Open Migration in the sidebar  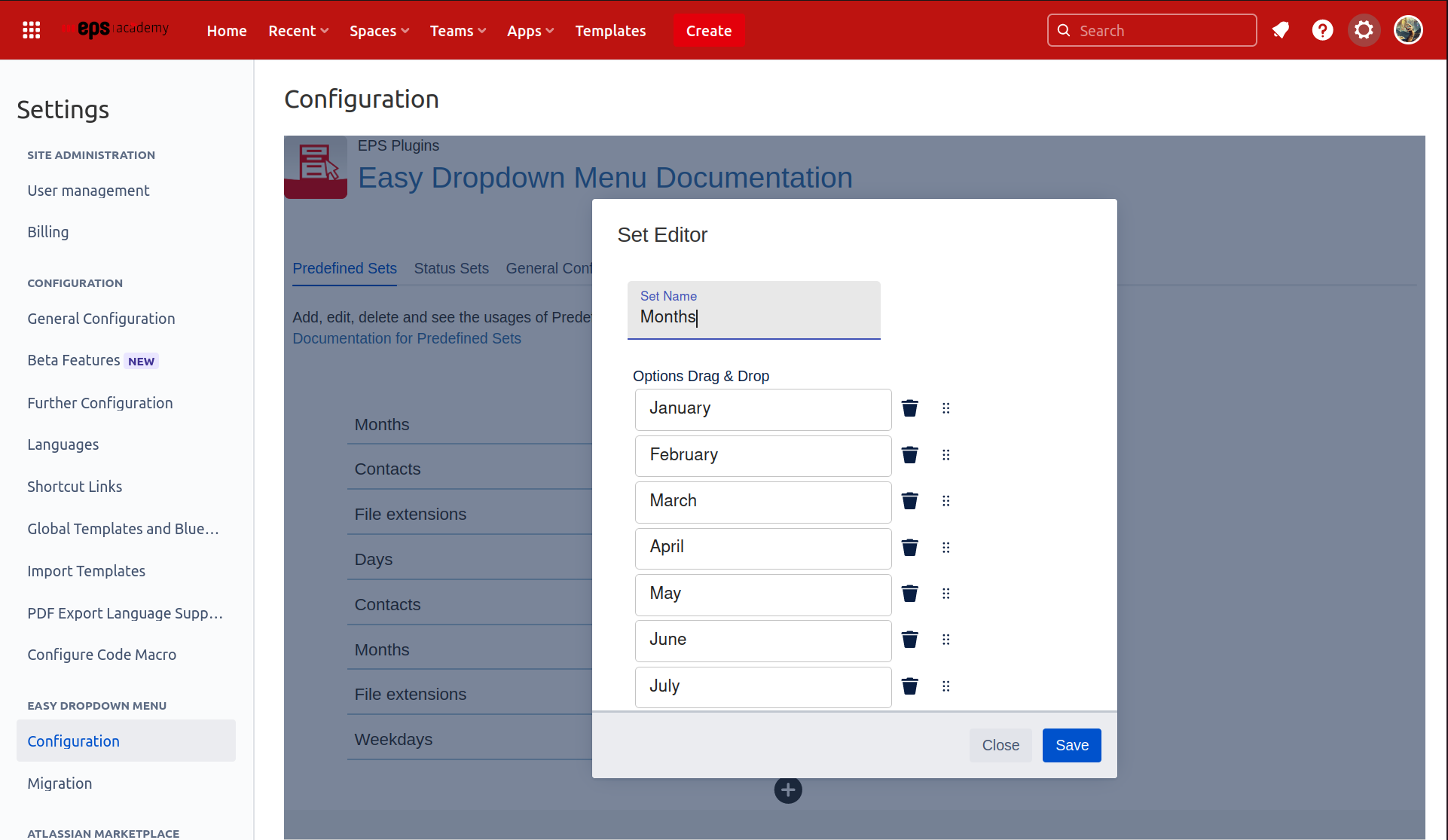coord(60,783)
